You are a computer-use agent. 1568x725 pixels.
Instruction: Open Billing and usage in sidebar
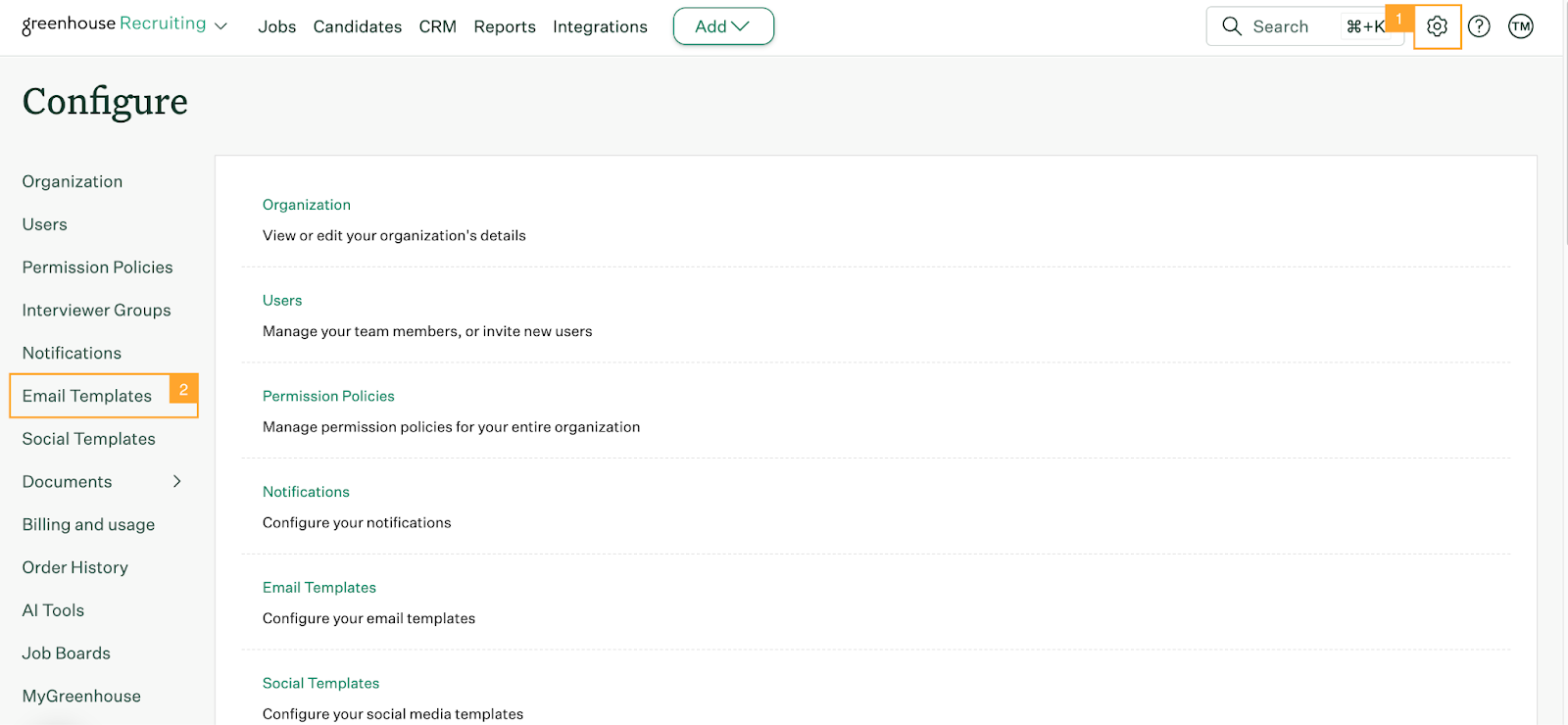88,524
